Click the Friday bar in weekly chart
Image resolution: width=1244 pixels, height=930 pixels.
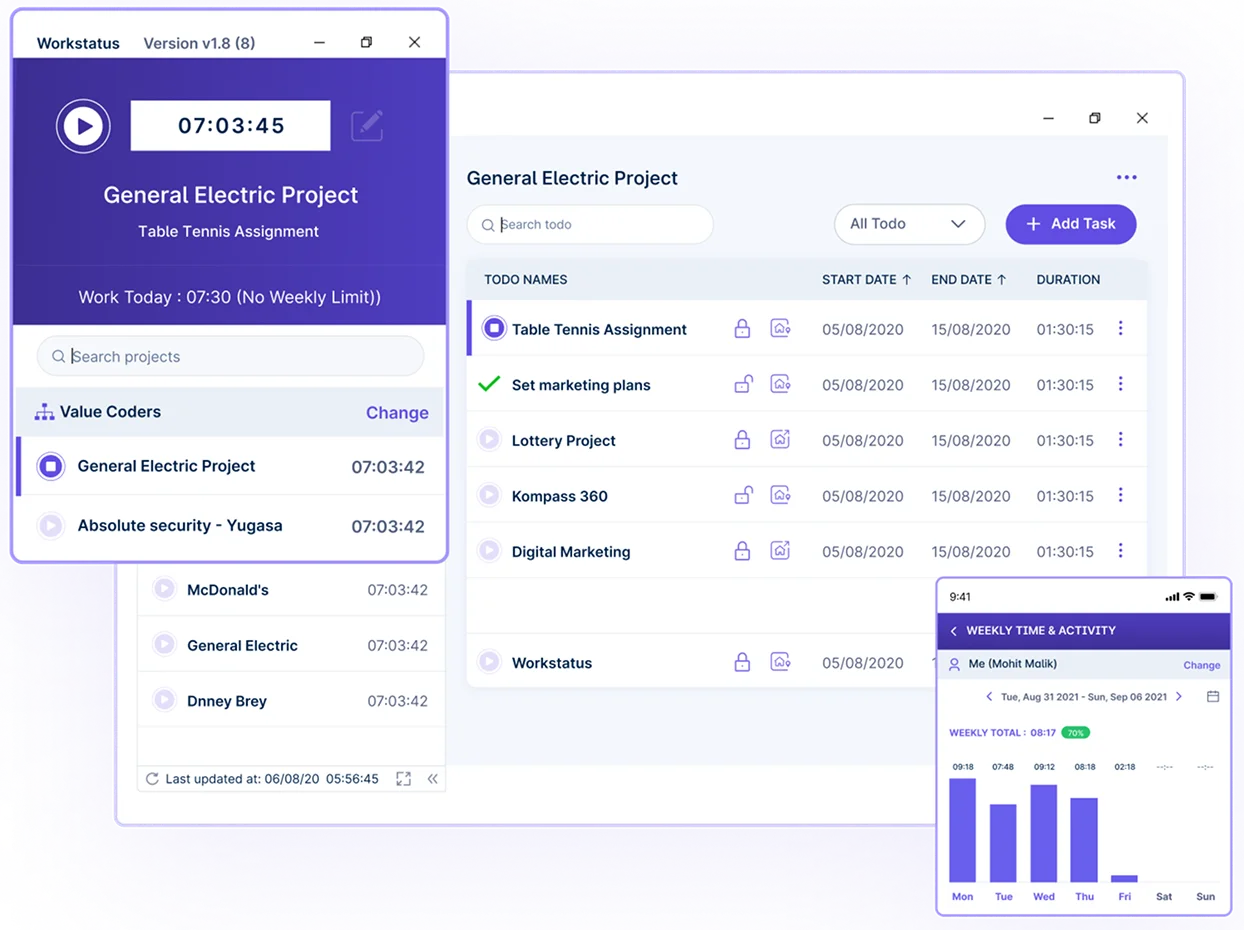[x=1125, y=878]
